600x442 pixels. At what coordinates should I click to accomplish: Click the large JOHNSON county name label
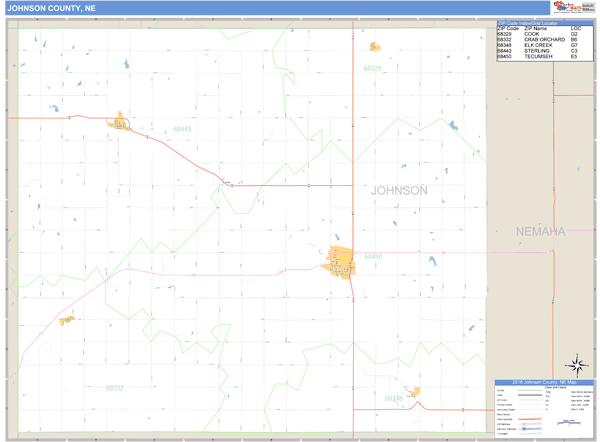point(399,190)
